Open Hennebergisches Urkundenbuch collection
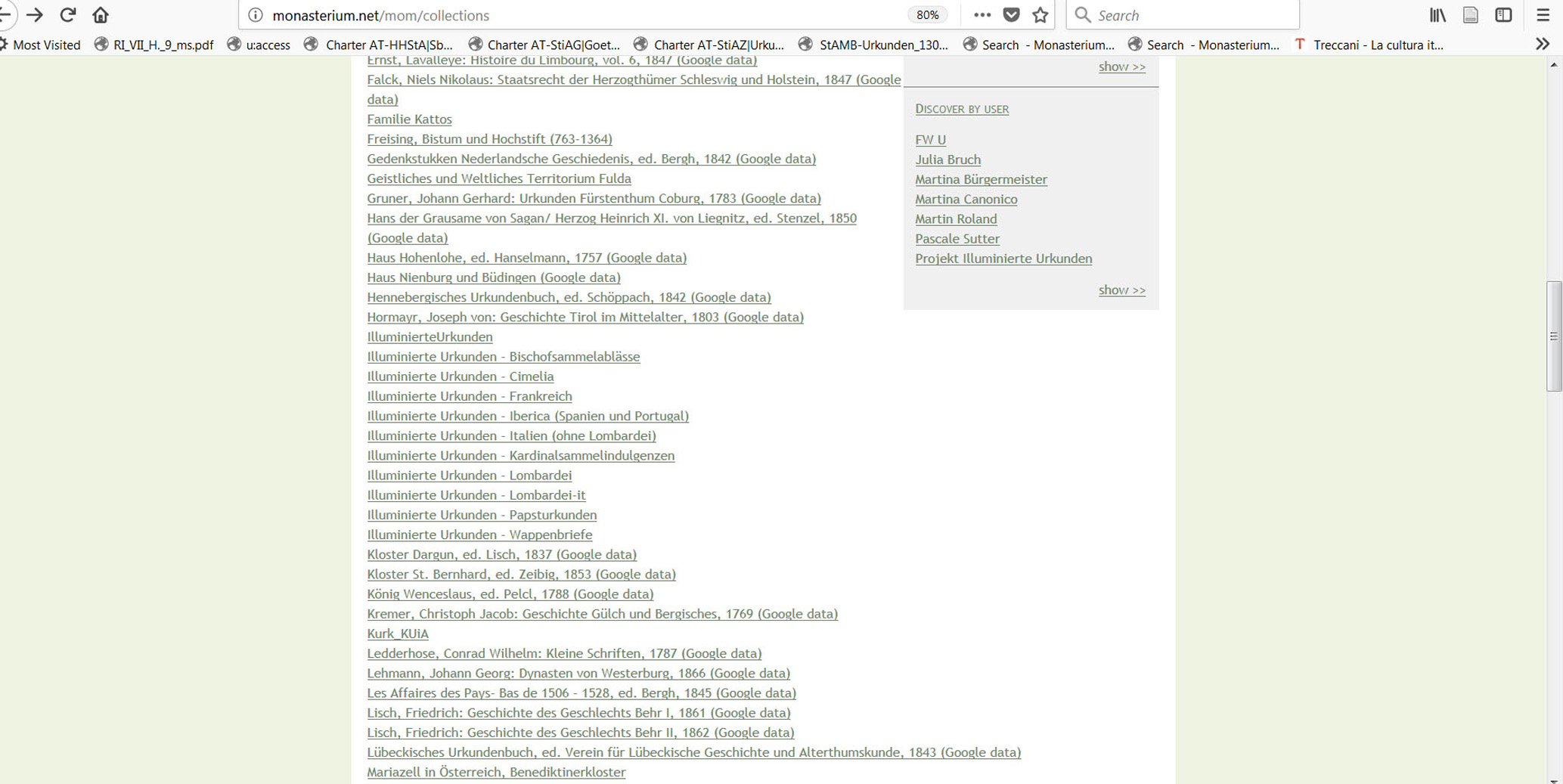 [x=569, y=297]
